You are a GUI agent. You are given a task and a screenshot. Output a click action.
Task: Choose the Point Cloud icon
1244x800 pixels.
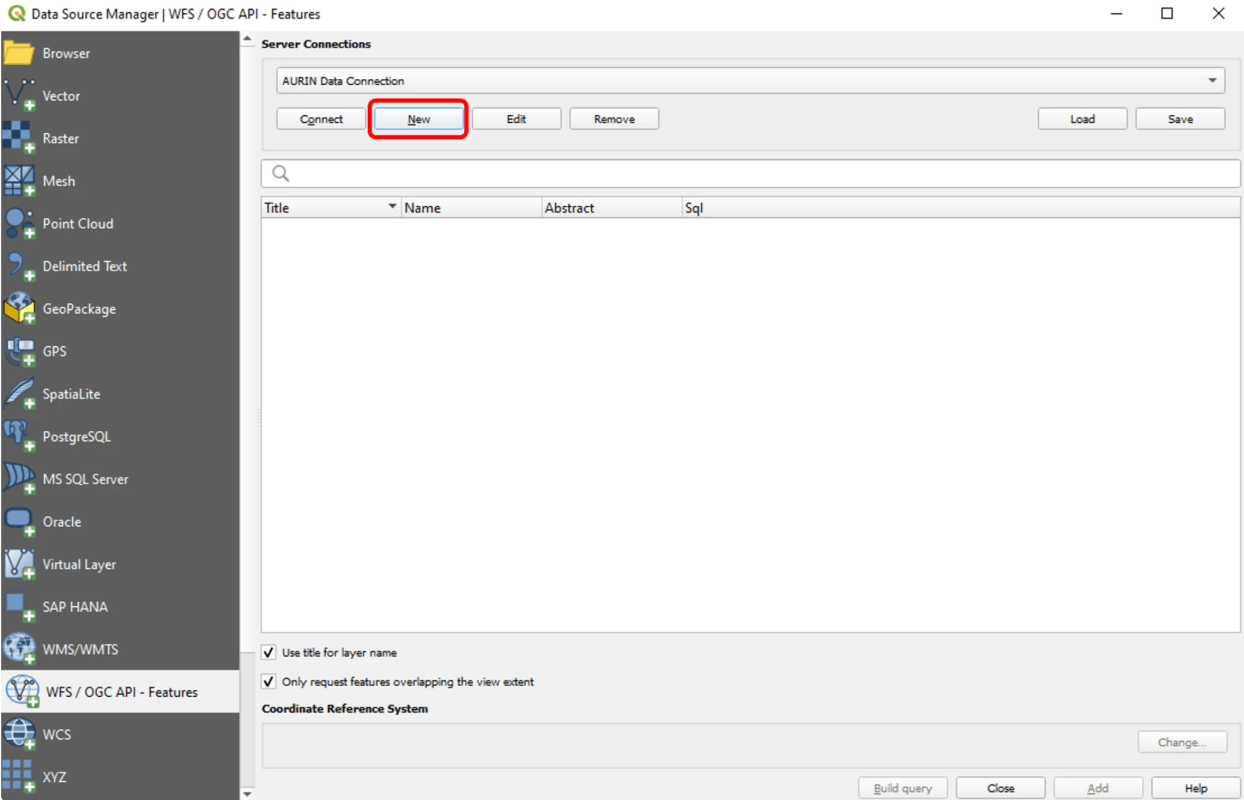tap(19, 224)
